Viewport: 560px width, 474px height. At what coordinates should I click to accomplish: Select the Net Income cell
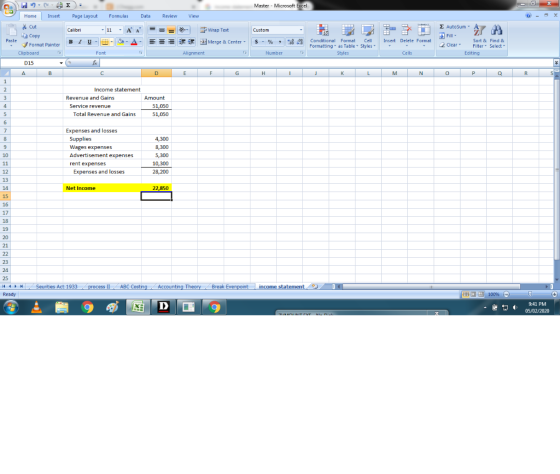coord(102,188)
